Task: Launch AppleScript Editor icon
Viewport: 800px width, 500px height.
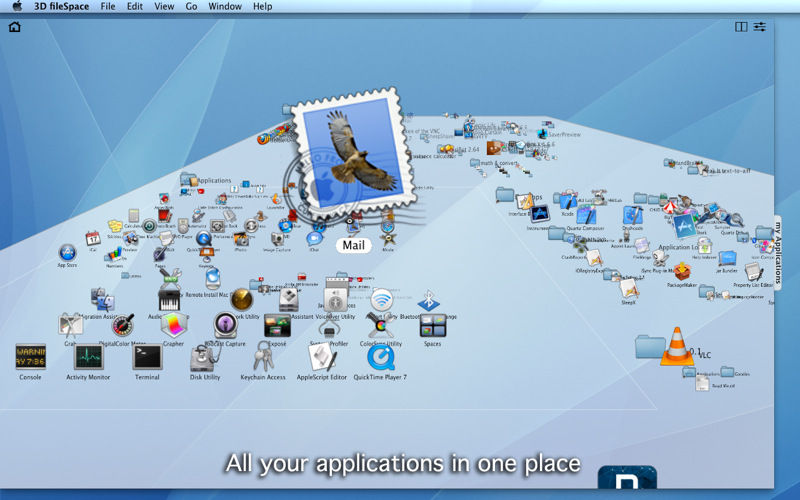Action: 322,357
